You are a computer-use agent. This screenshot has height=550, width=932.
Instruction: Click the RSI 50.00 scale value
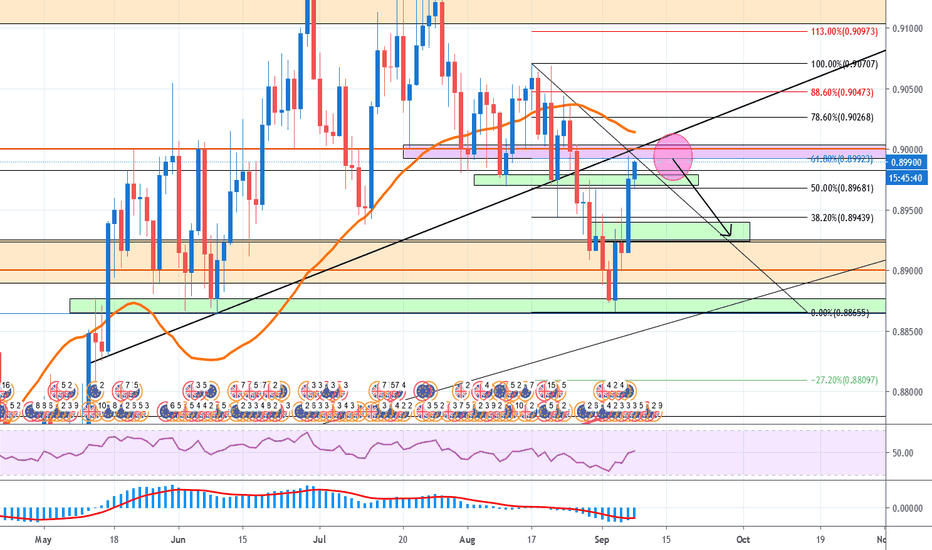[903, 452]
